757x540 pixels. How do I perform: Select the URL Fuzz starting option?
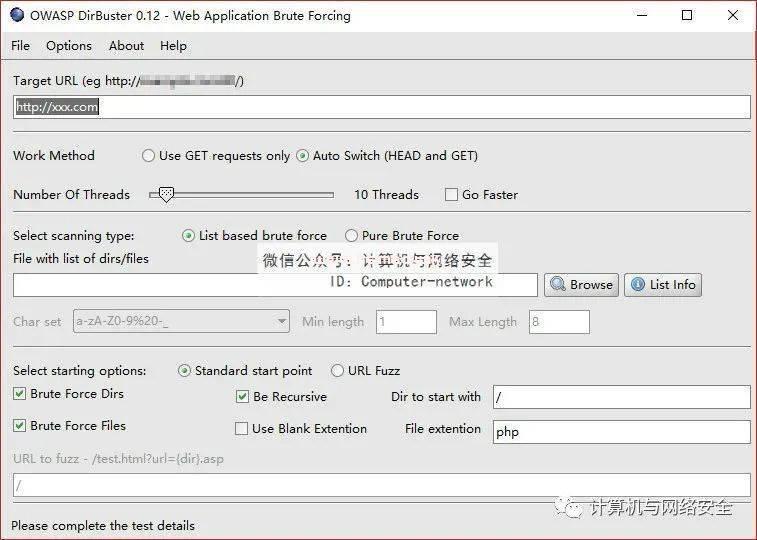337,371
